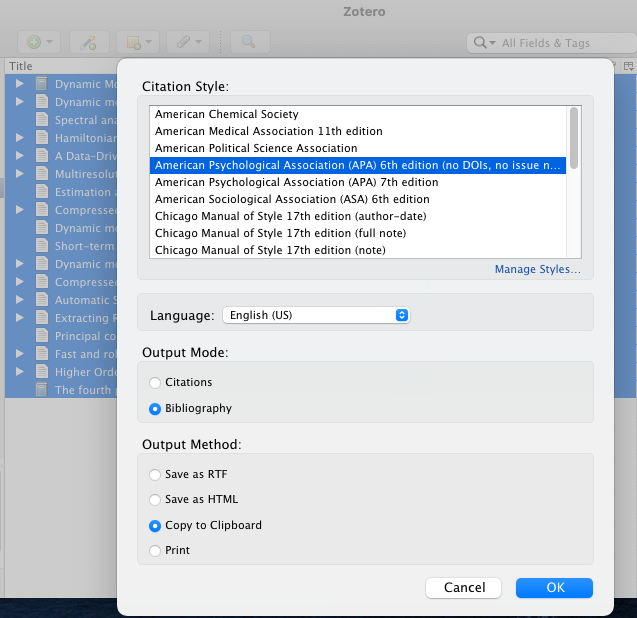Viewport: 637px width, 618px height.
Task: Select the Bibliography output mode
Action: [x=155, y=409]
